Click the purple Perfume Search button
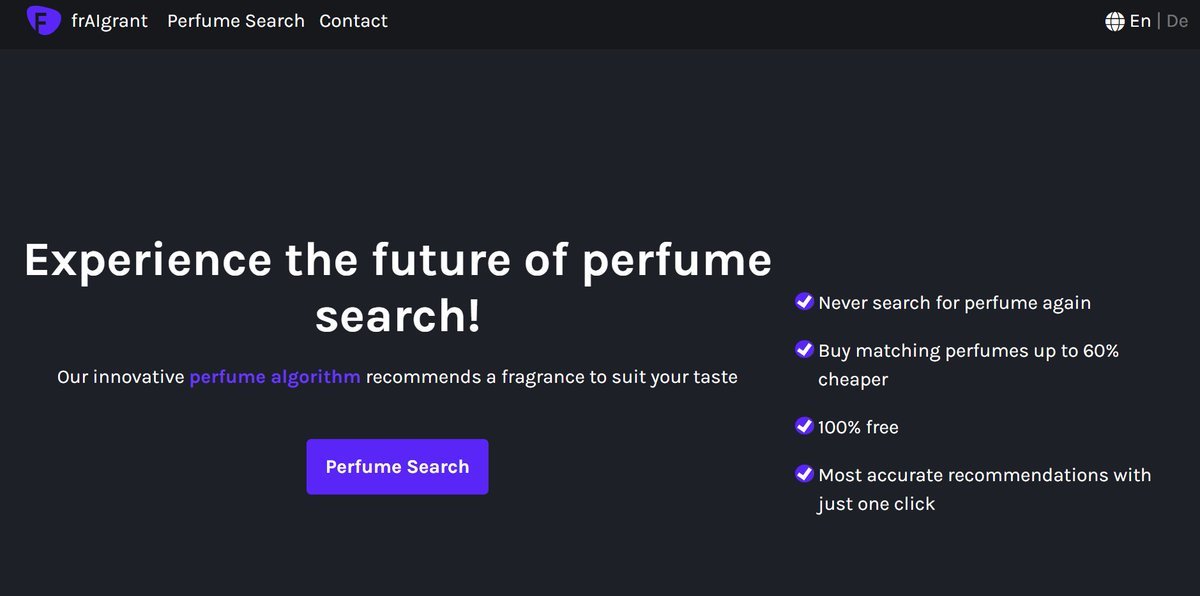This screenshot has width=1200, height=596. pyautogui.click(x=397, y=467)
